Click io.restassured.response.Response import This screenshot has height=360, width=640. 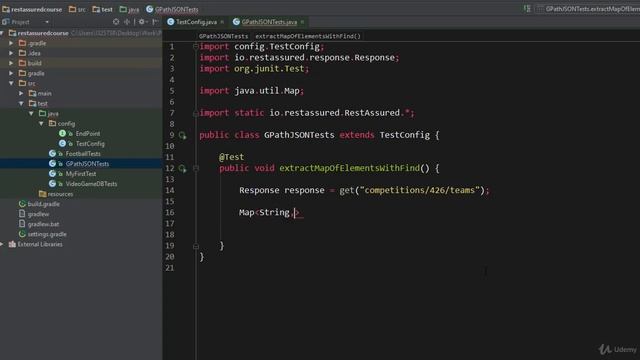click(315, 58)
